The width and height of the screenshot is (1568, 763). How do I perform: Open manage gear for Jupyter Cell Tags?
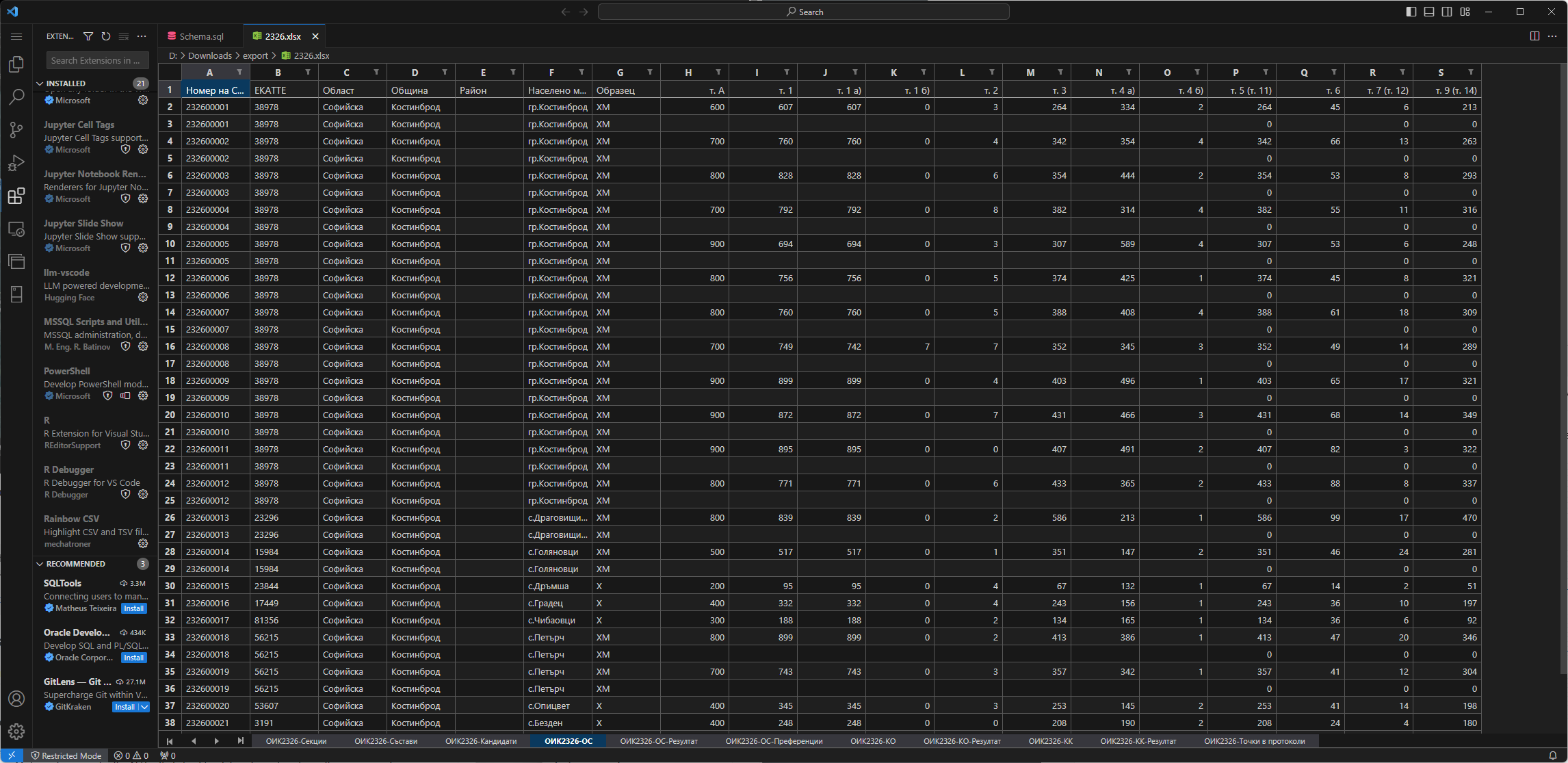143,149
